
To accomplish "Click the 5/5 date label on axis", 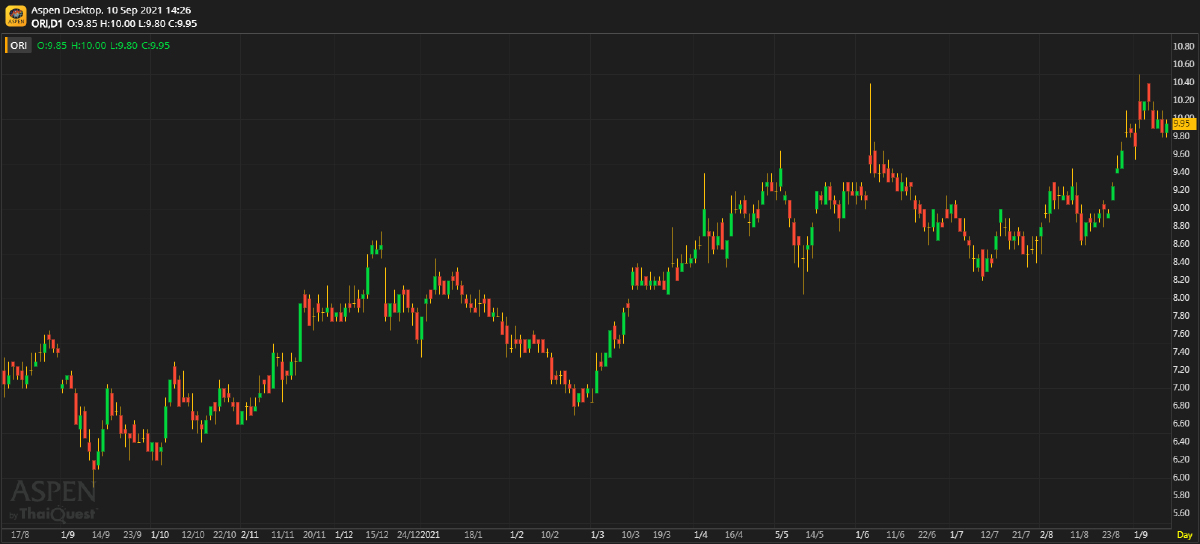I will (x=782, y=535).
